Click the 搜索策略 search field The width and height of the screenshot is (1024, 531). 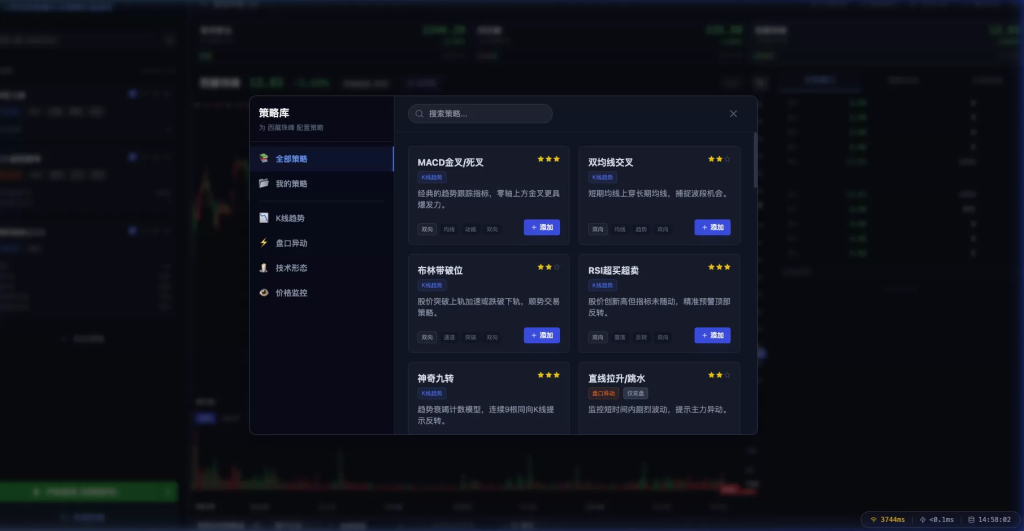click(480, 114)
